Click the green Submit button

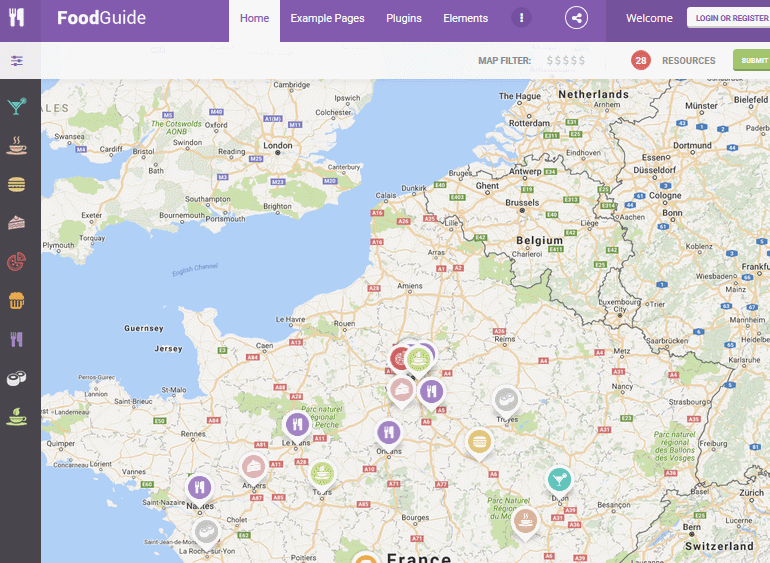point(752,60)
